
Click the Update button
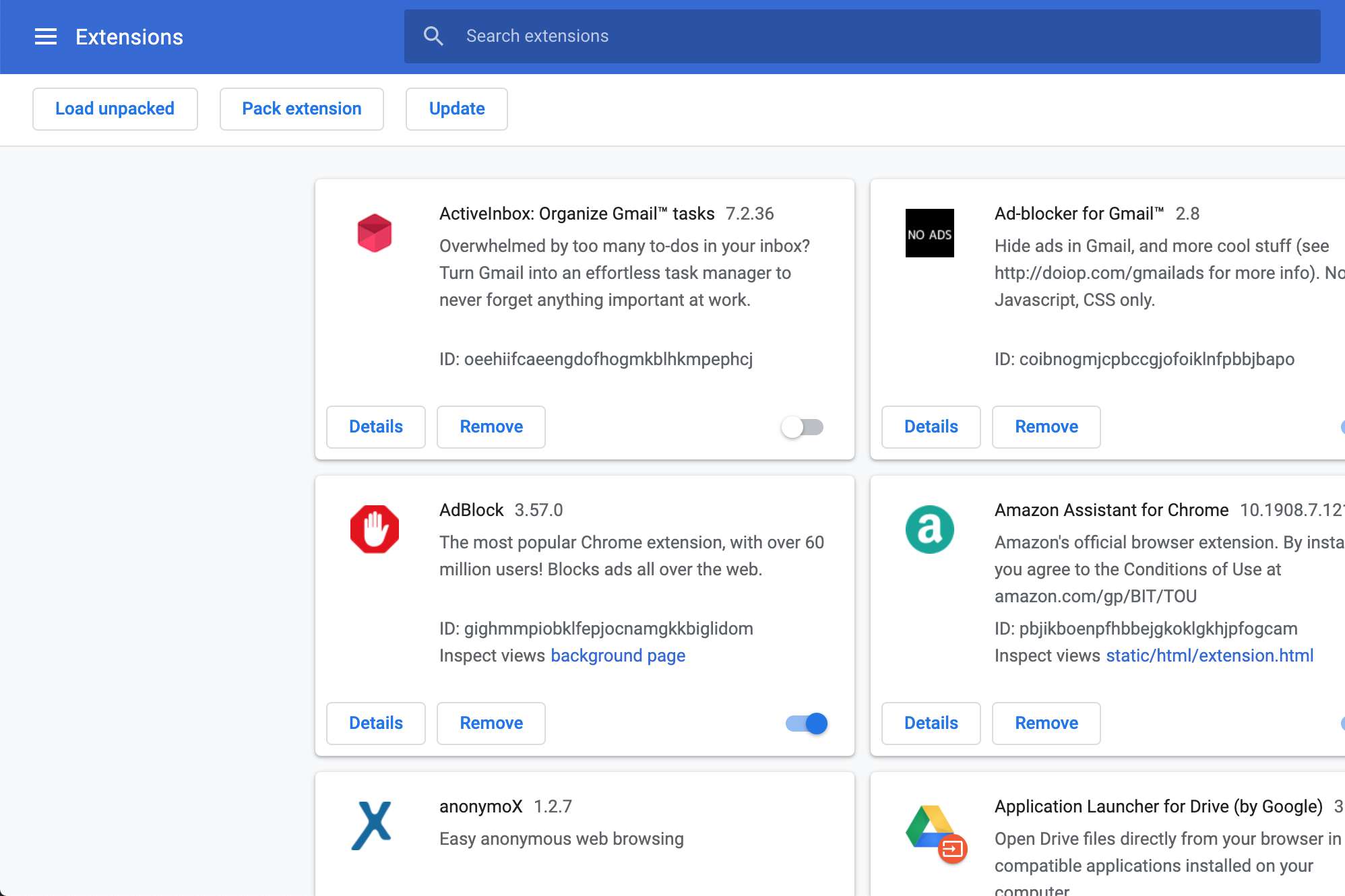click(x=457, y=109)
